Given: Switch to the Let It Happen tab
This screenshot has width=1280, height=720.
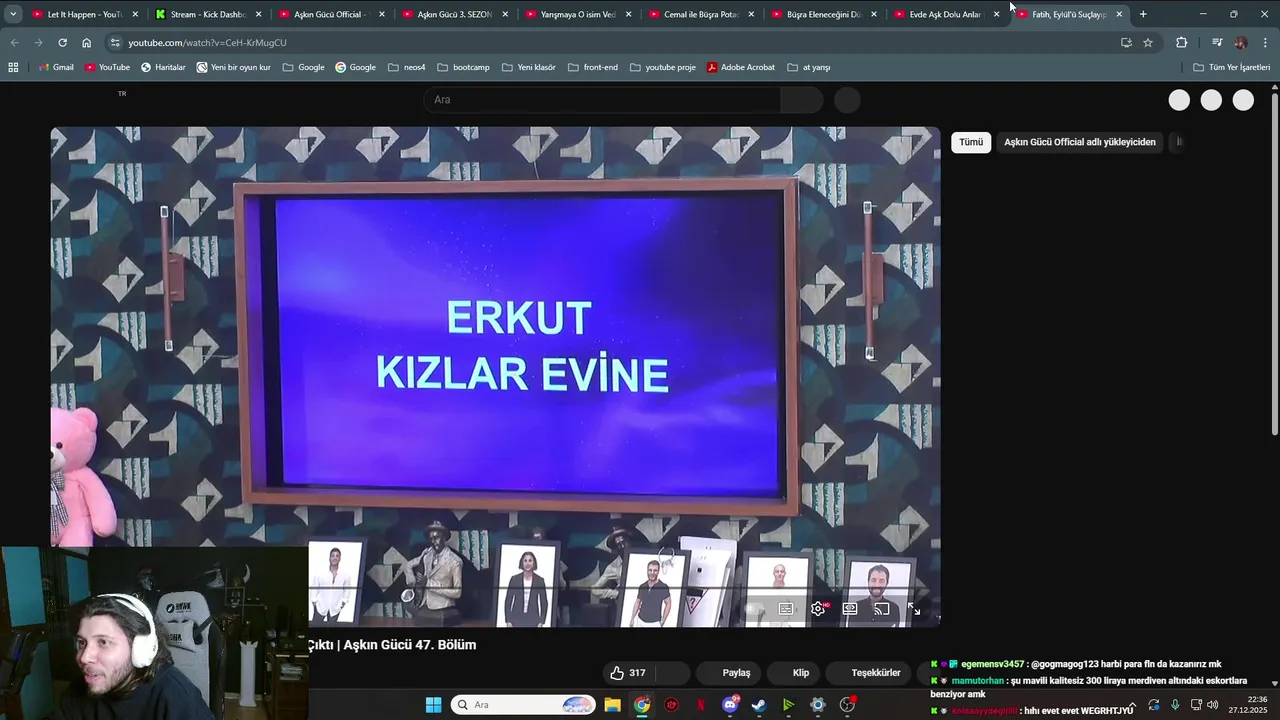Looking at the screenshot, I should click(84, 14).
